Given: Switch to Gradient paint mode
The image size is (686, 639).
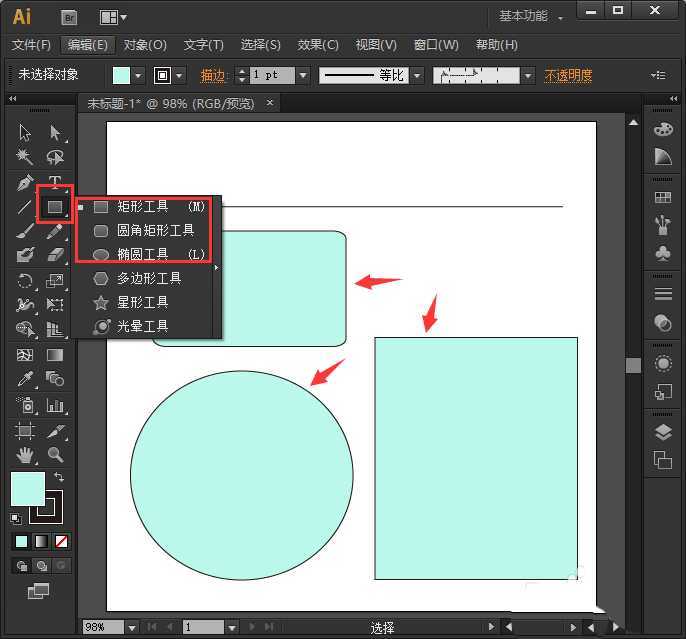Looking at the screenshot, I should click(x=42, y=541).
